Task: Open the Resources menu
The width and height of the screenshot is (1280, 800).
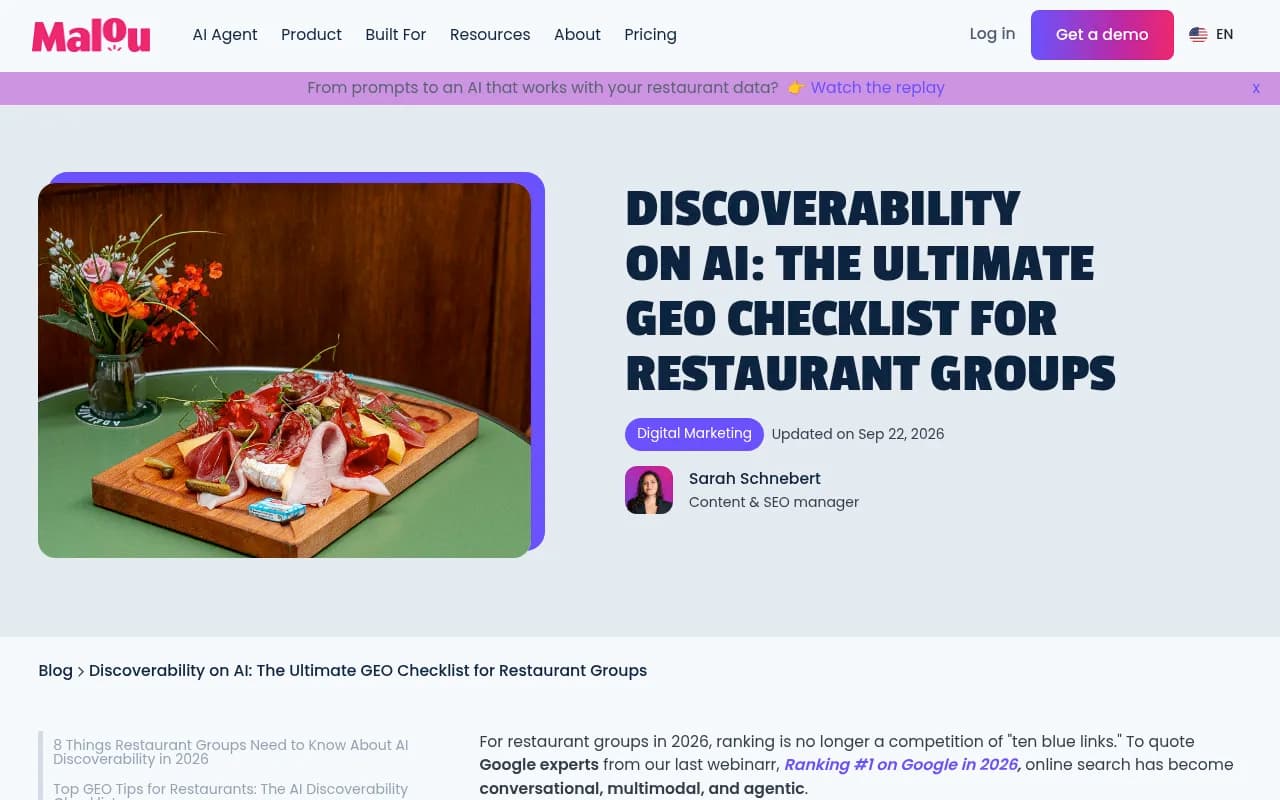Action: [490, 35]
